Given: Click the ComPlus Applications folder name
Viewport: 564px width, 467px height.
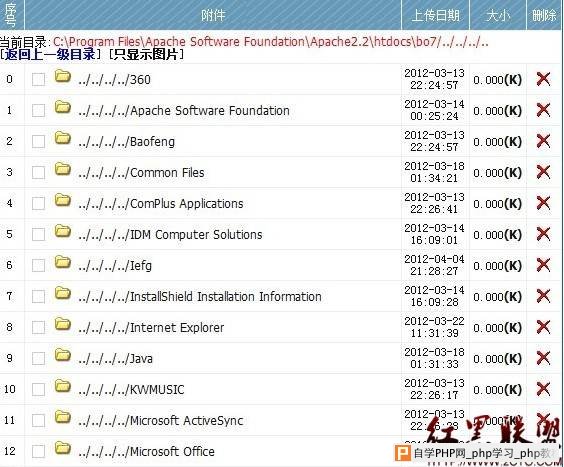Looking at the screenshot, I should click(160, 203).
